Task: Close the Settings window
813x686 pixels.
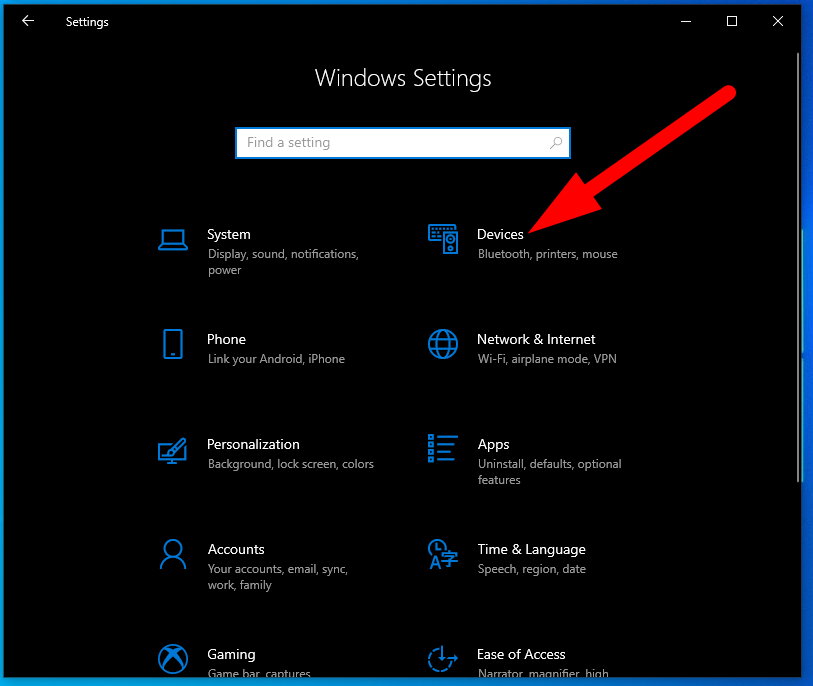Action: tap(778, 21)
